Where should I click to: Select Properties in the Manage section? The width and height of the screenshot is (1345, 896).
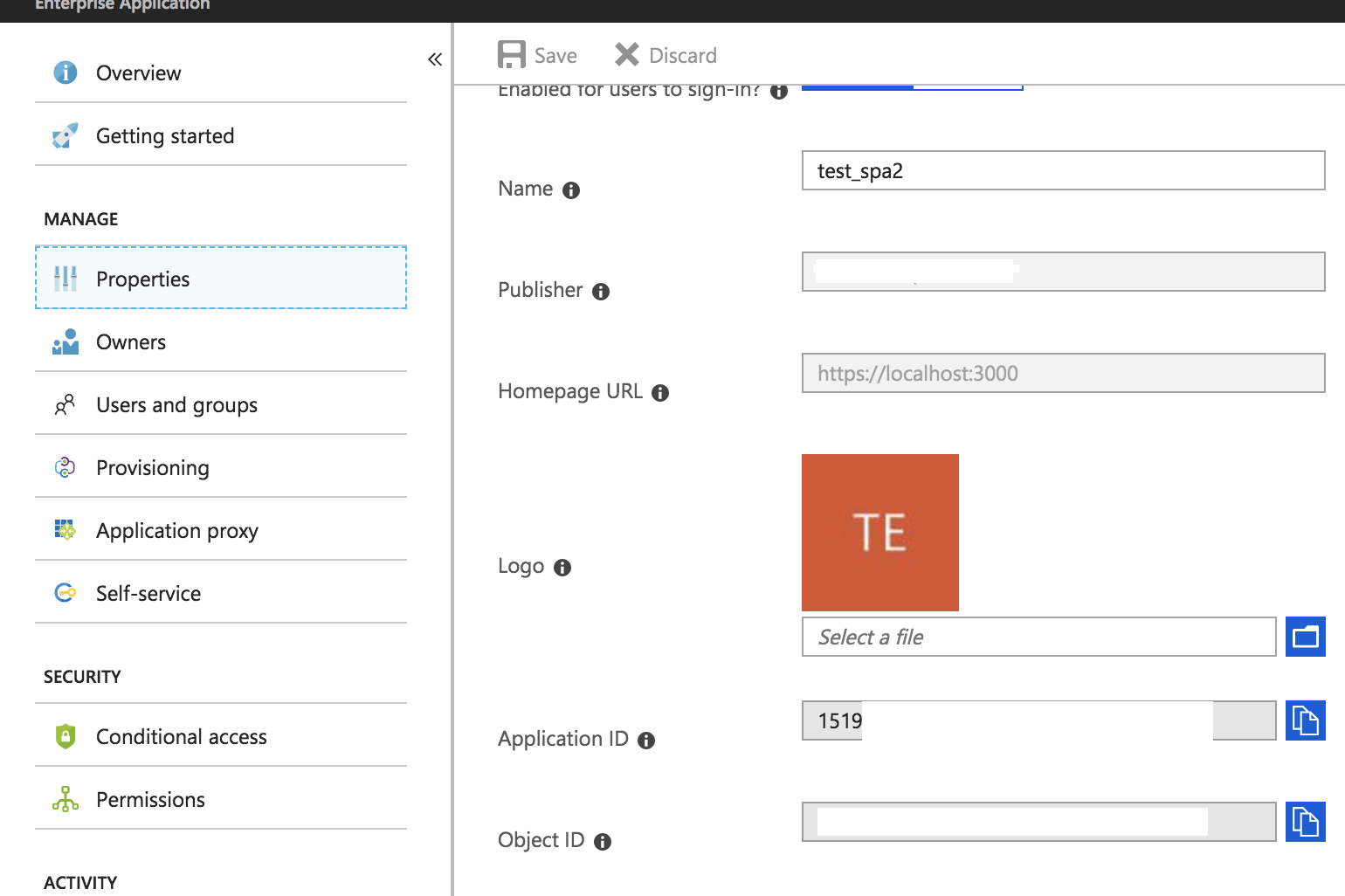click(221, 278)
